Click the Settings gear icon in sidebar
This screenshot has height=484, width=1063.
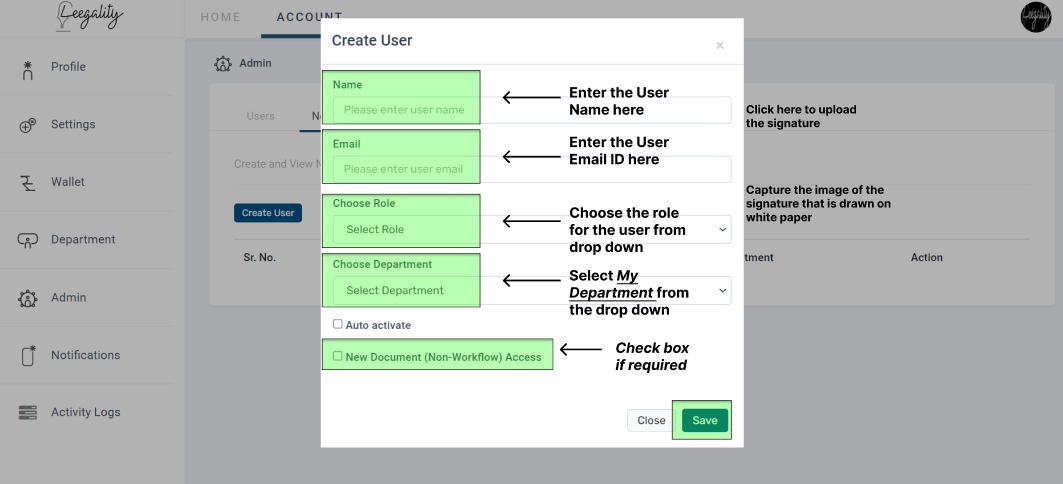(x=27, y=125)
